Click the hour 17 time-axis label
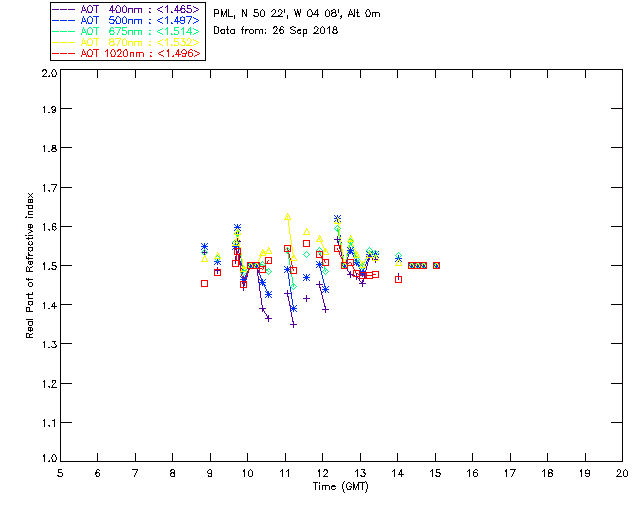 pyautogui.click(x=510, y=473)
